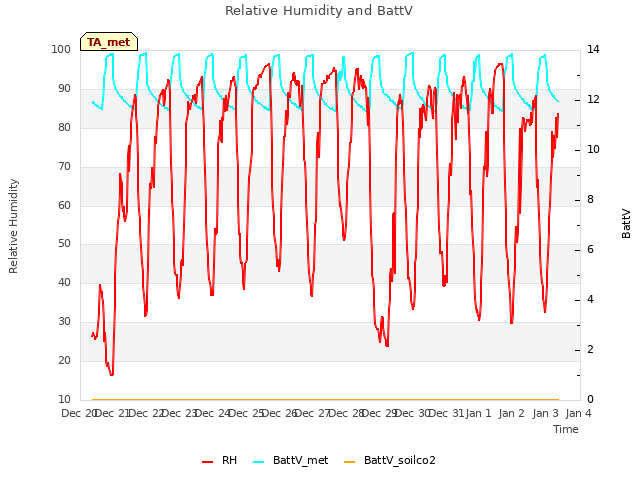The image size is (640, 480).
Task: Click the orange BattV_soilco2 legend swatch
Action: pyautogui.click(x=349, y=462)
